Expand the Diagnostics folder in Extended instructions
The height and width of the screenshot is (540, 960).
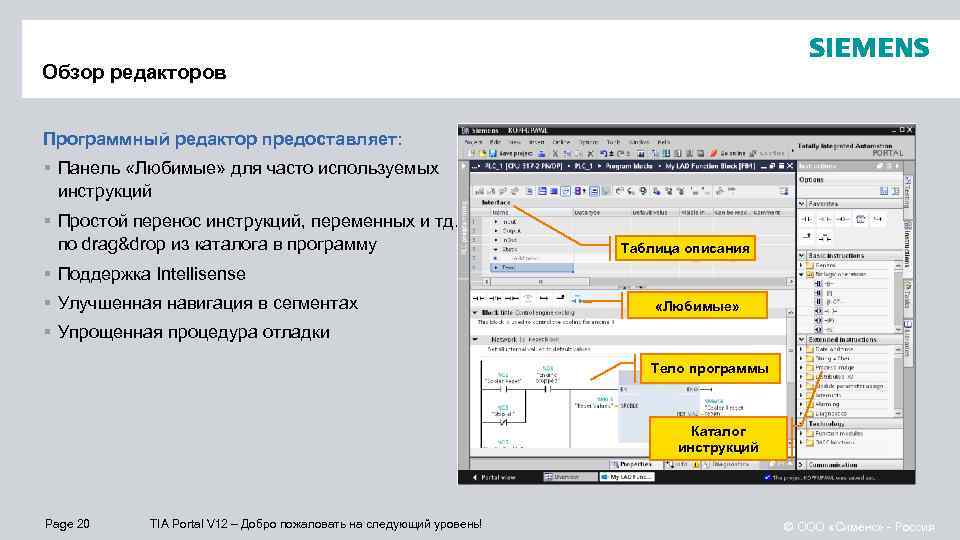click(x=801, y=413)
